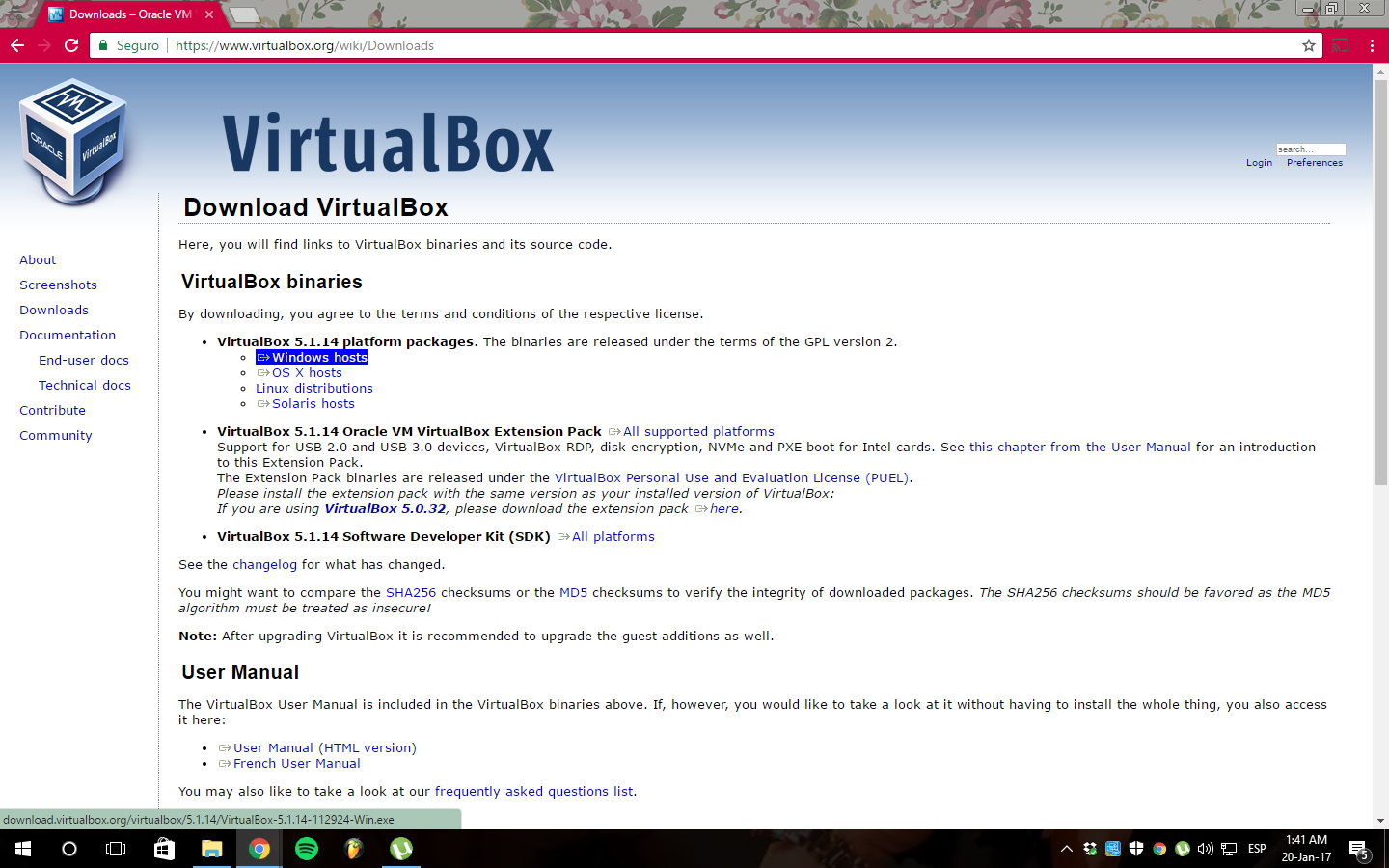This screenshot has height=868, width=1389.
Task: Open Screenshots in the sidebar
Action: click(58, 285)
